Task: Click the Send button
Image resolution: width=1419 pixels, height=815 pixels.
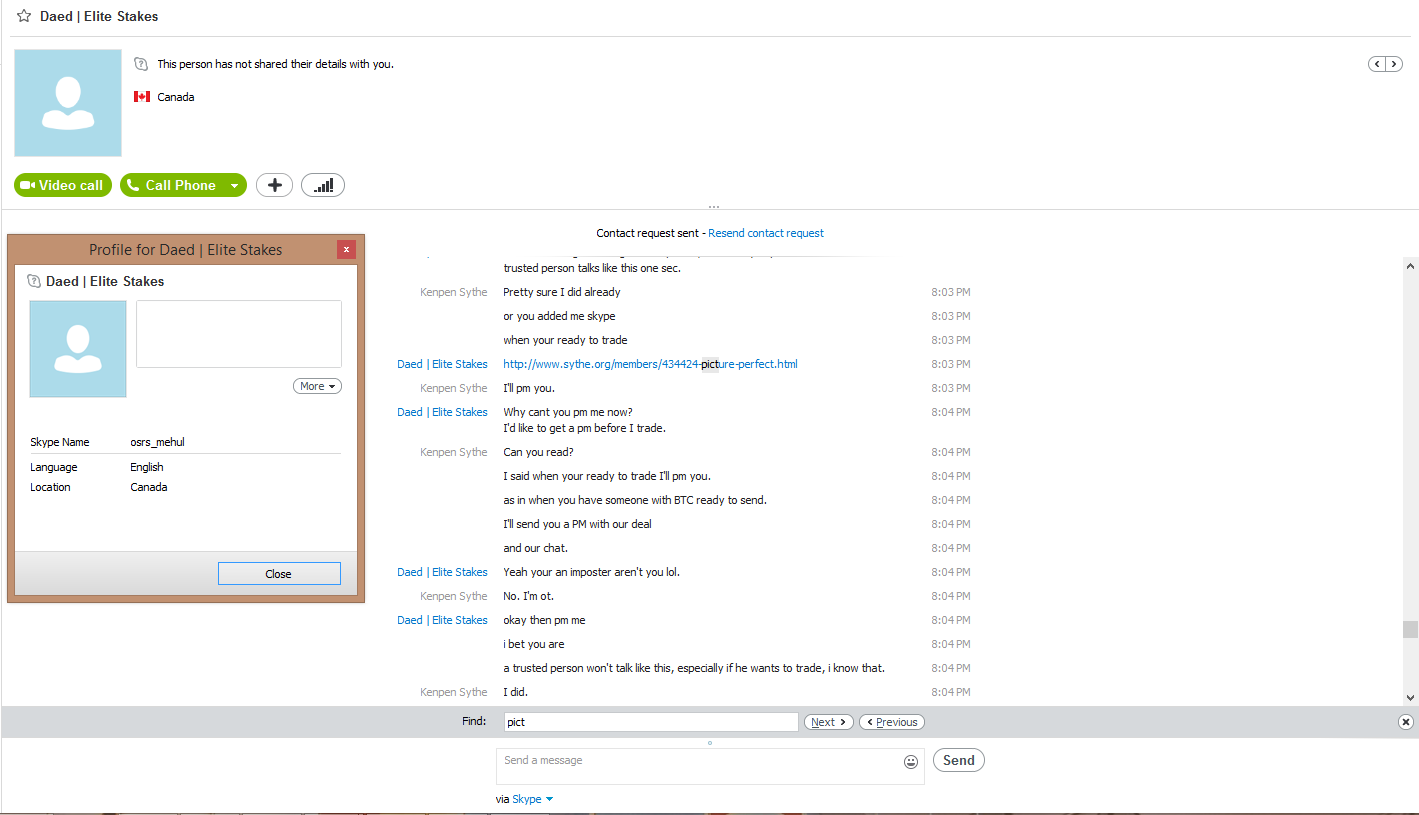Action: (x=958, y=760)
